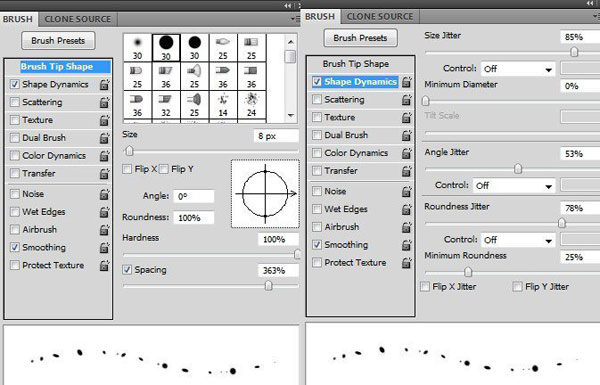Click Smoothing lock icon in right panel
Viewport: 600px width, 385px height.
[407, 245]
